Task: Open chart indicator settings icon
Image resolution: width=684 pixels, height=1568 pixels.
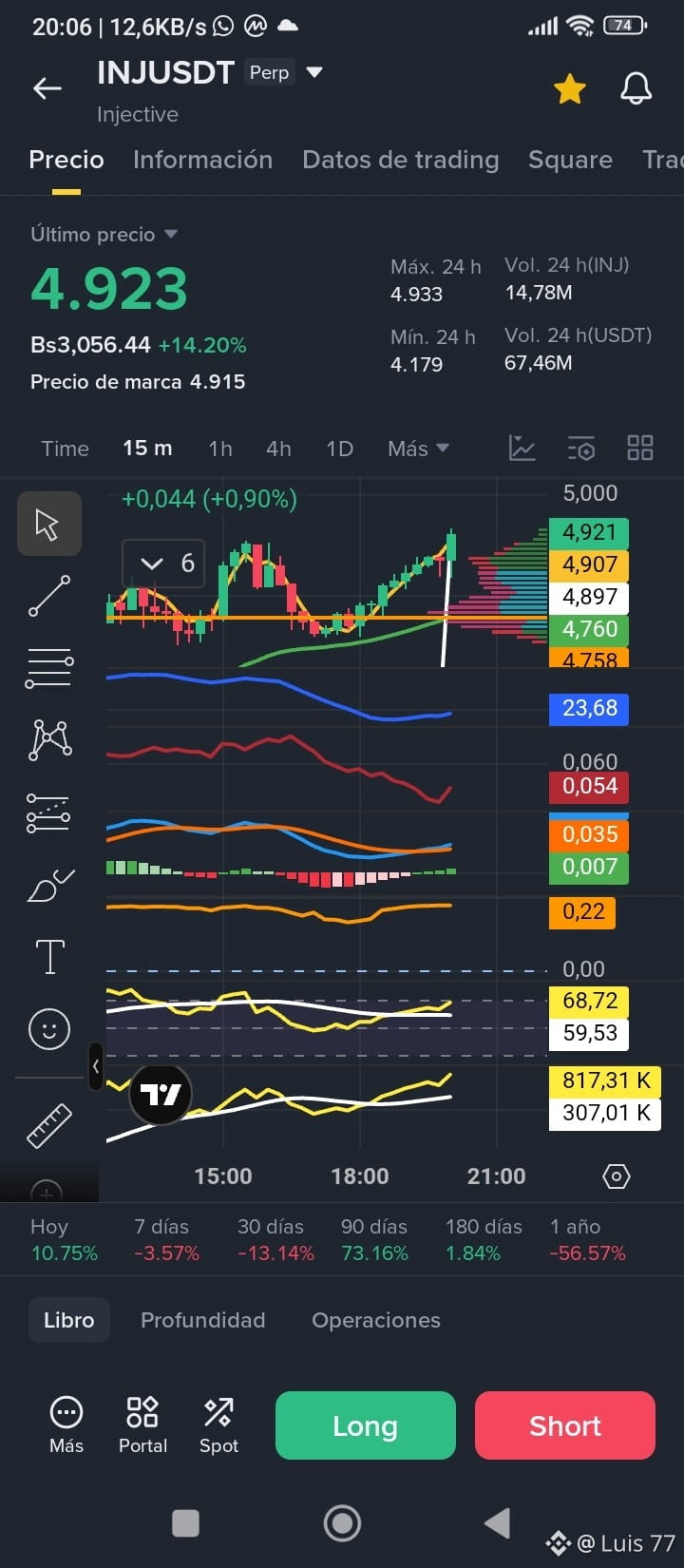Action: click(x=580, y=448)
